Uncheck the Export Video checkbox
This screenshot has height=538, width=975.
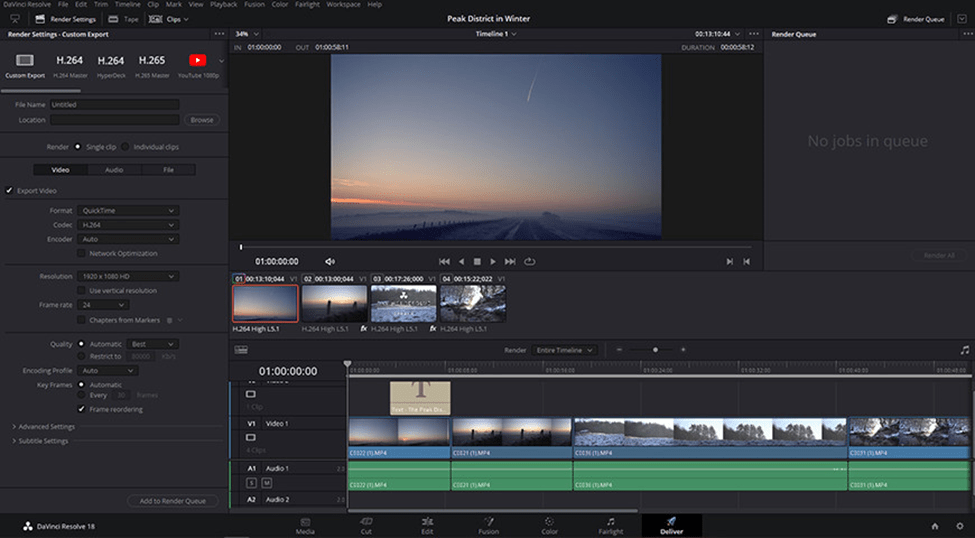pos(9,190)
